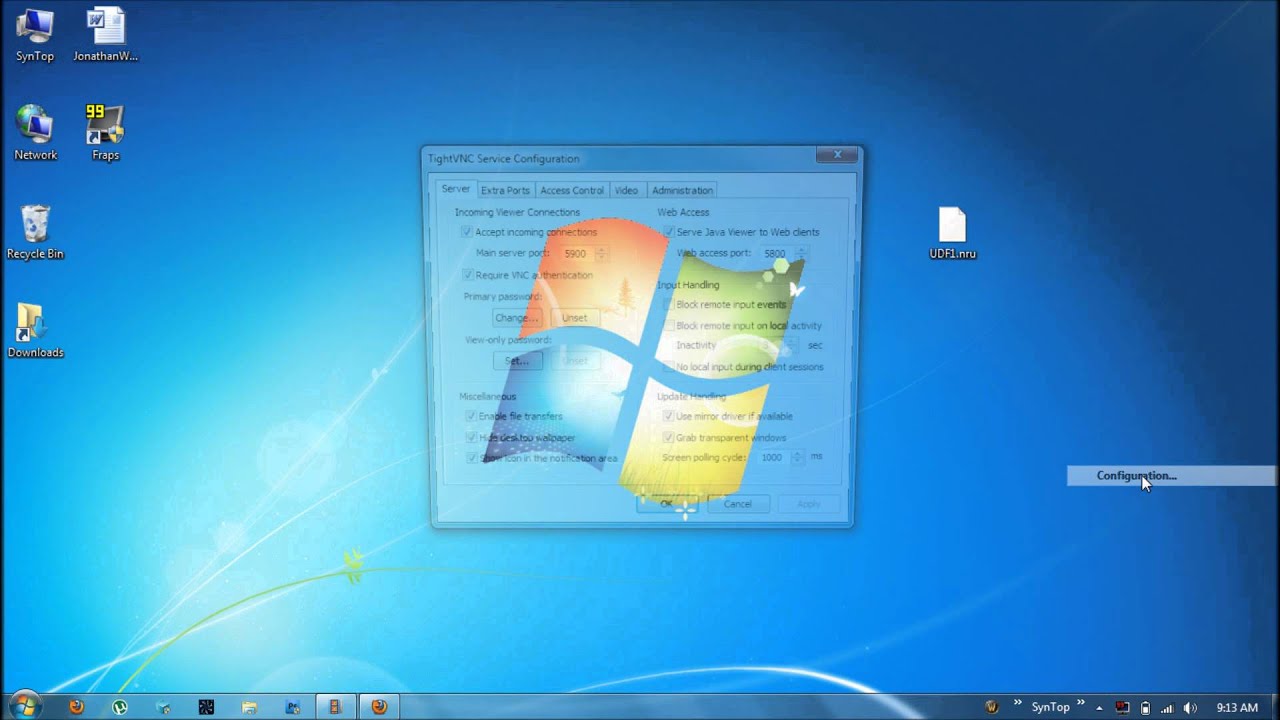
Task: Toggle Grab transparent windows checkbox
Action: pyautogui.click(x=669, y=437)
